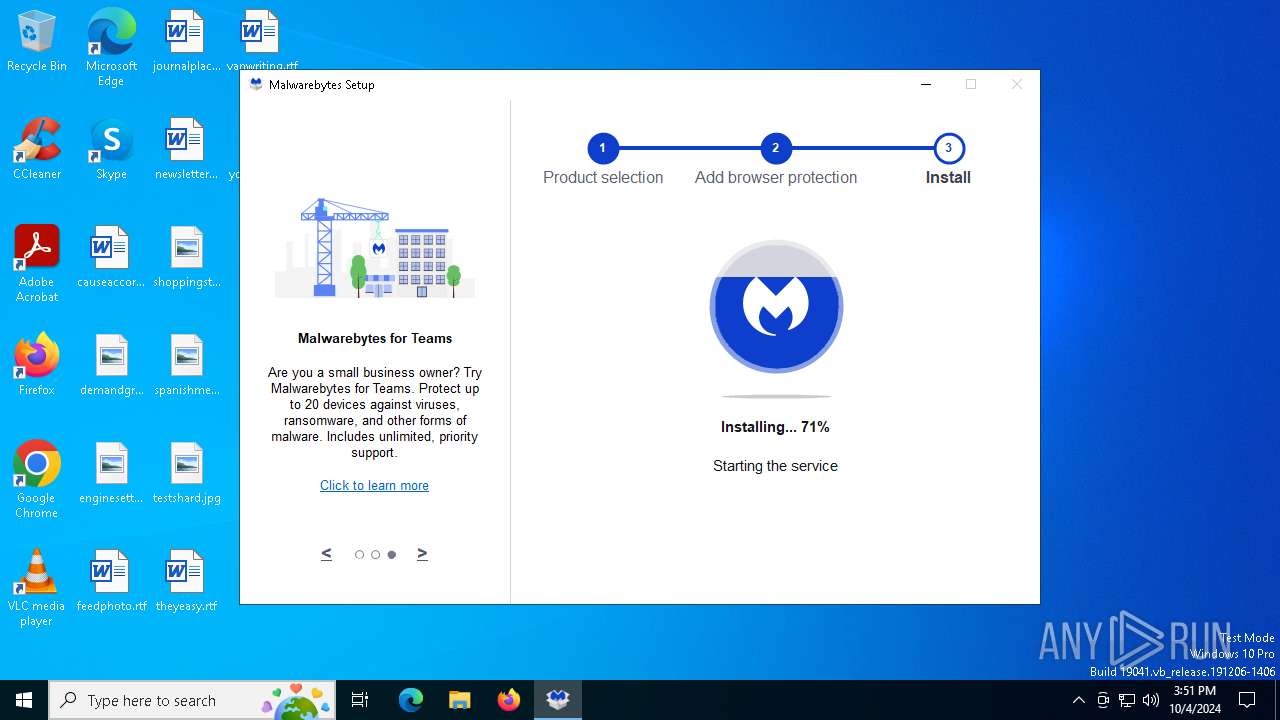Open File Explorer from the taskbar
The image size is (1280, 720).
coord(459,700)
